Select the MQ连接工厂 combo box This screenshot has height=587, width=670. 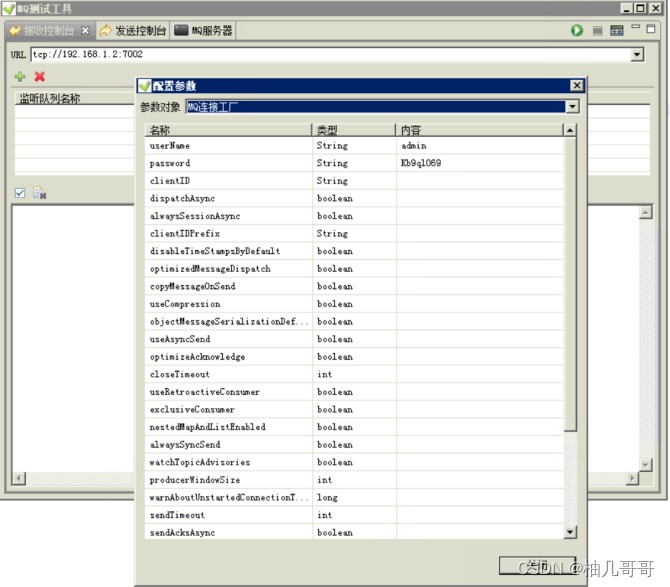pyautogui.click(x=376, y=107)
